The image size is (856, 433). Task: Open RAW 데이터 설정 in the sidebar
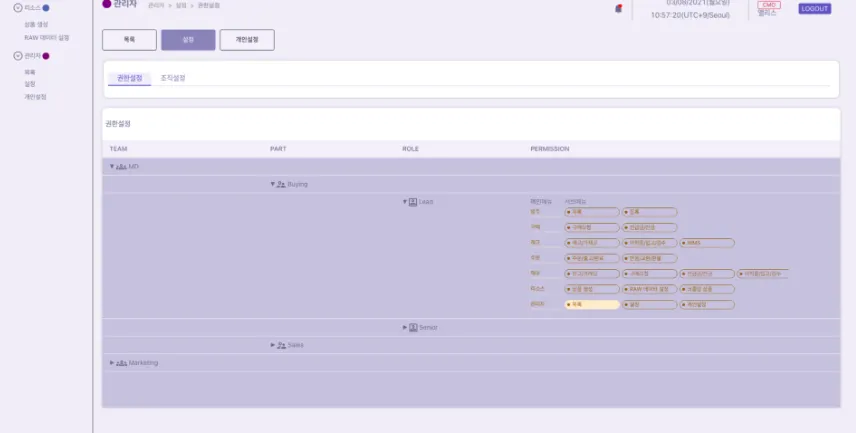point(46,38)
